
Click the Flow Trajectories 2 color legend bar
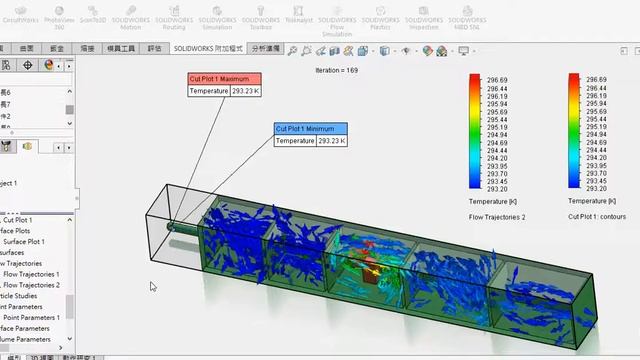(475, 131)
